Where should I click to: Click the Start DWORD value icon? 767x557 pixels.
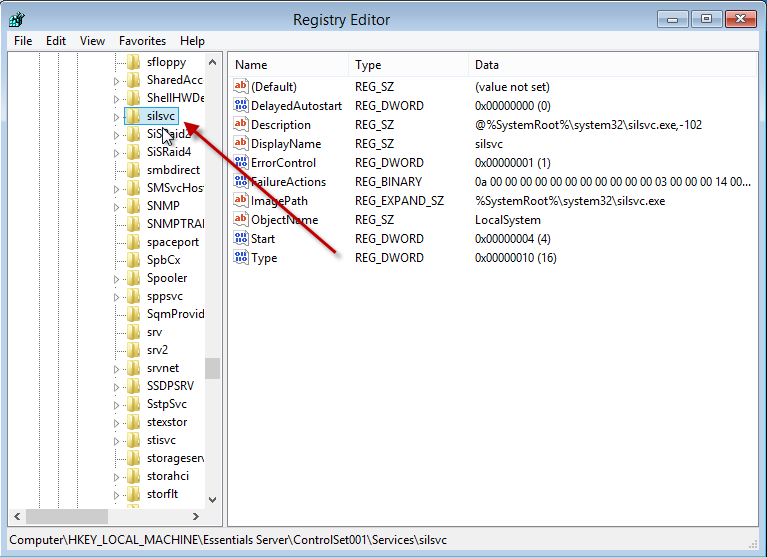[x=240, y=239]
